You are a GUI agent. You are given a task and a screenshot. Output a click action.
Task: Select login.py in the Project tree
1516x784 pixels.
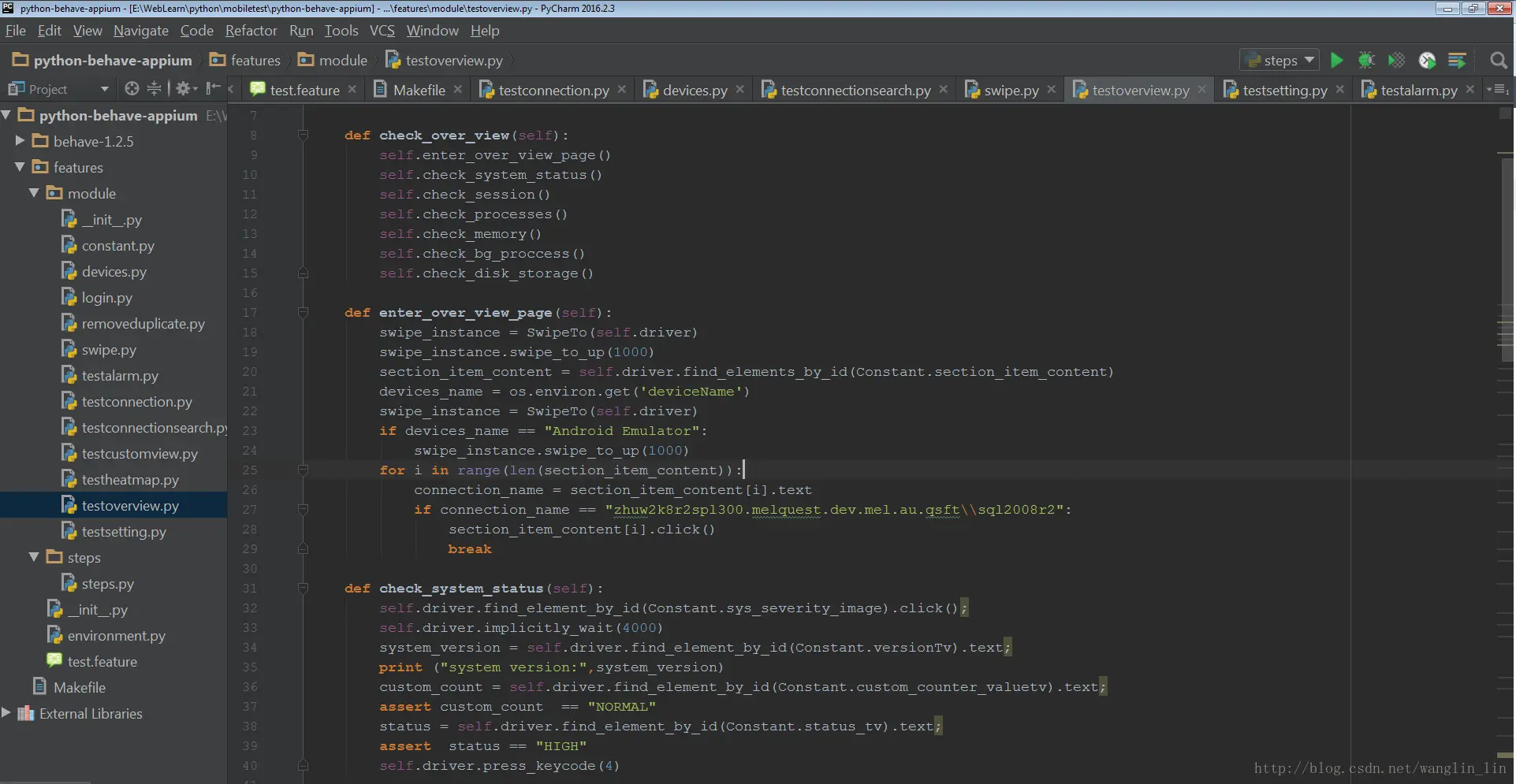[107, 298]
